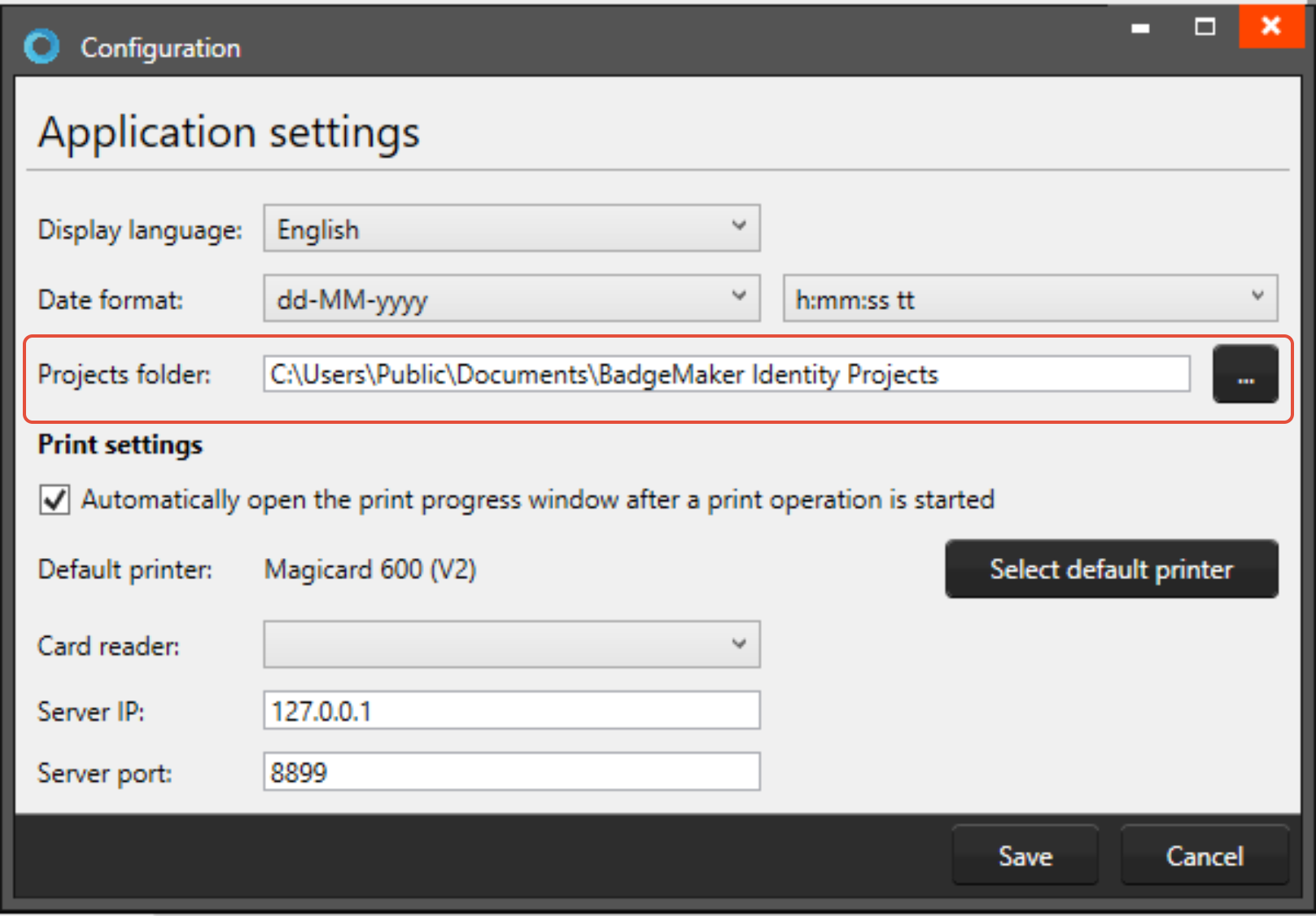Click the Projects folder path field

[726, 373]
